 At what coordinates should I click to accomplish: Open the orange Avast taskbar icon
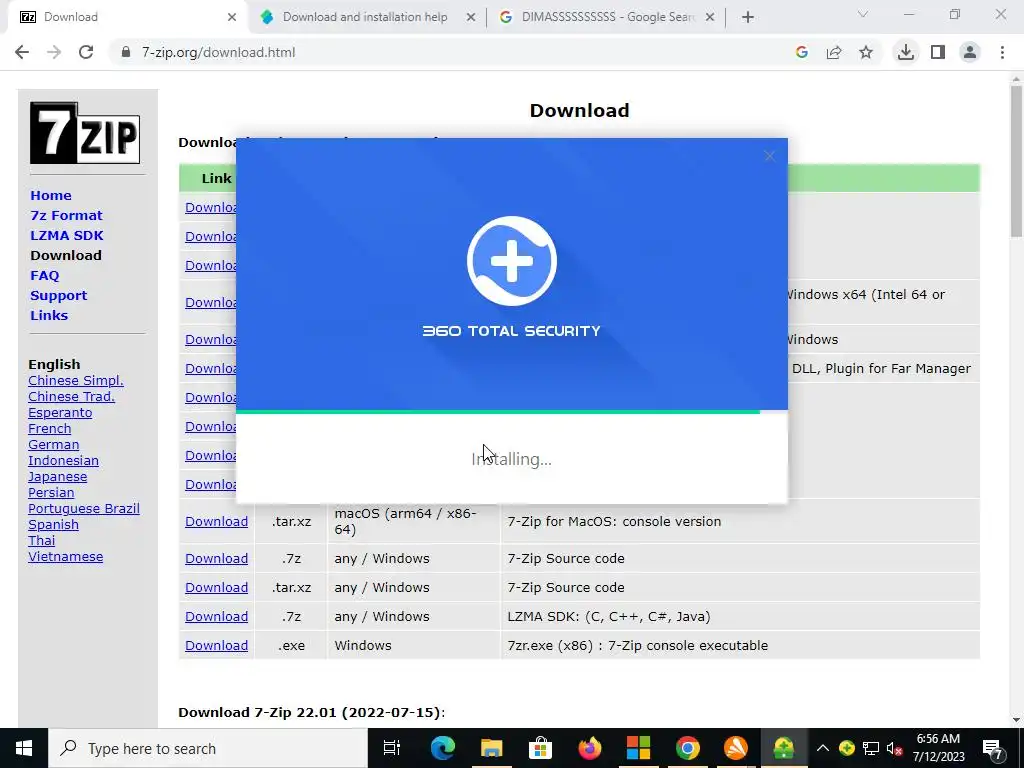[x=736, y=748]
